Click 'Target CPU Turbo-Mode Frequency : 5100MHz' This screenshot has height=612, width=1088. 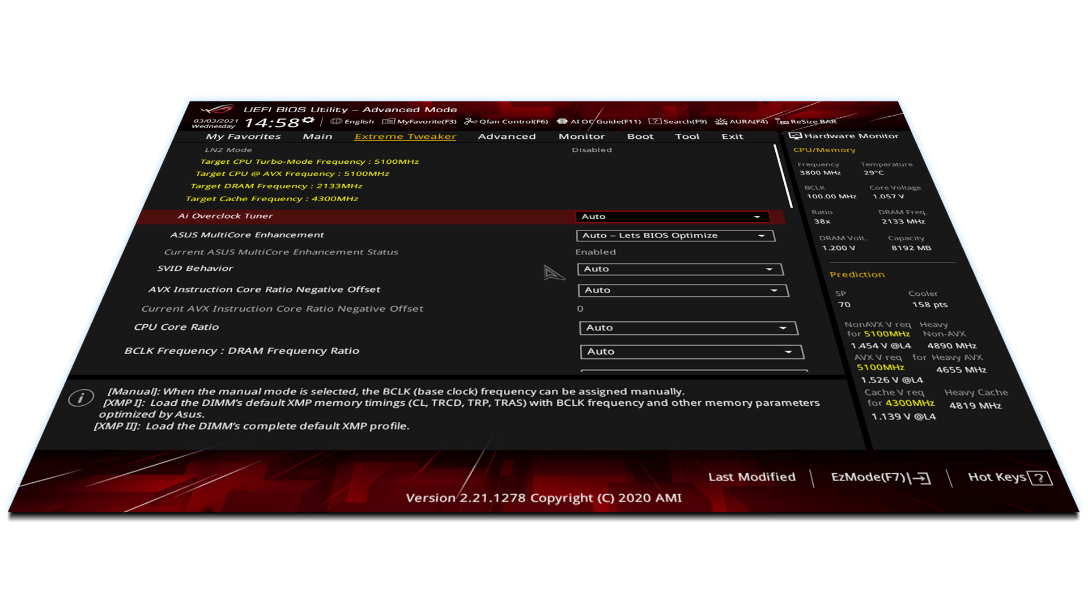pyautogui.click(x=309, y=162)
